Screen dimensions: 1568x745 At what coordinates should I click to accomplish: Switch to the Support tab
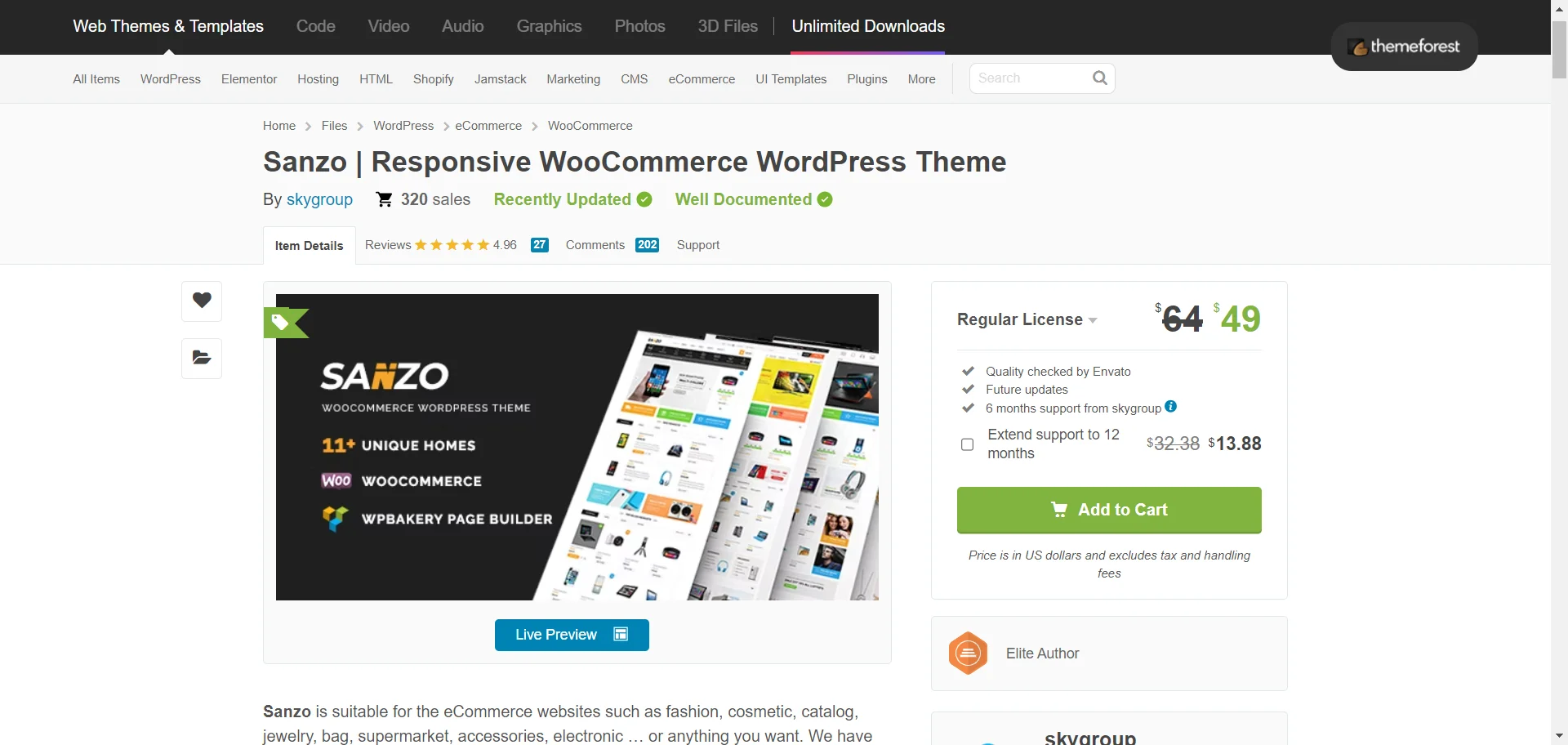(x=698, y=245)
